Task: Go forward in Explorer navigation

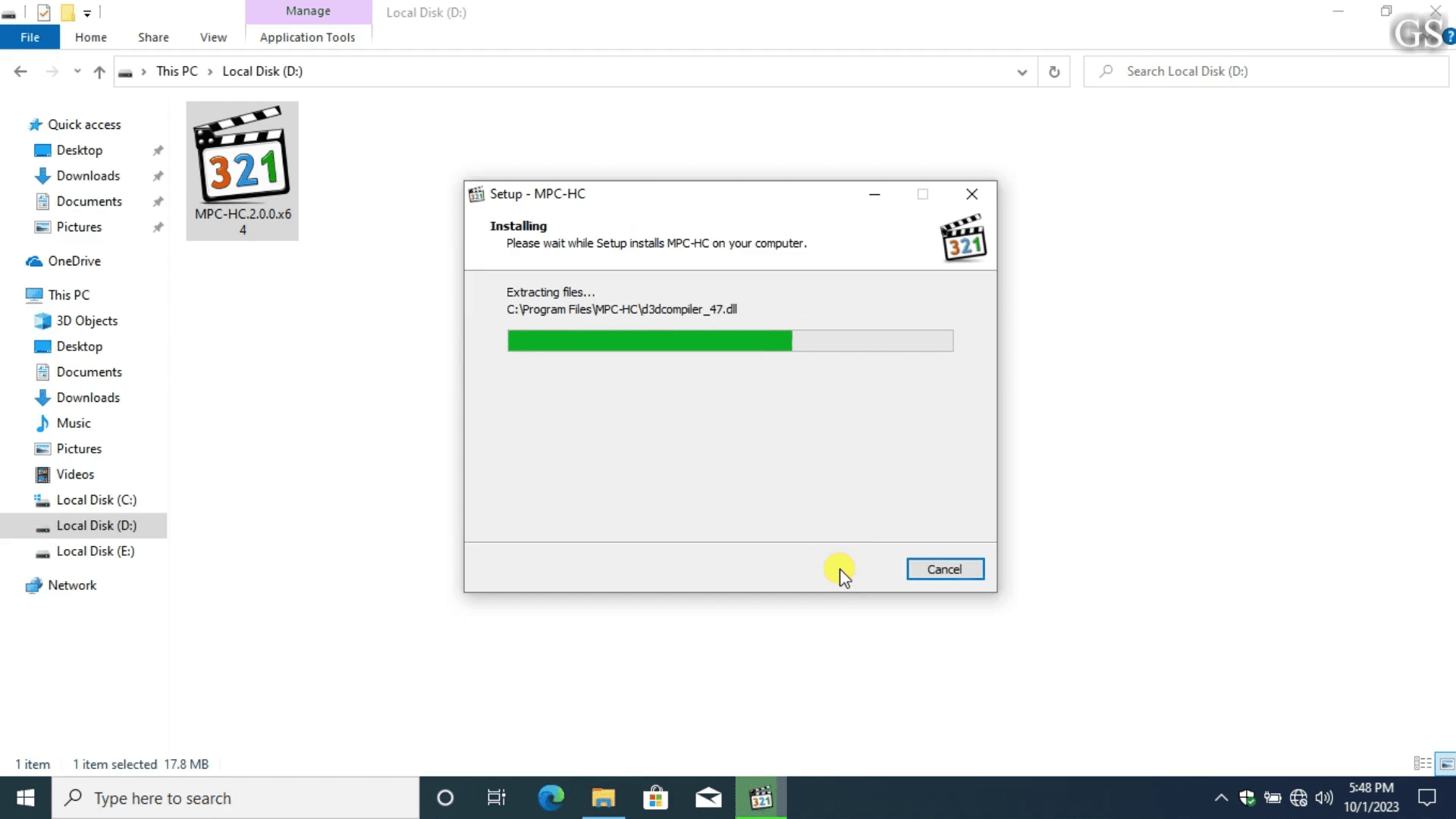Action: pos(52,71)
